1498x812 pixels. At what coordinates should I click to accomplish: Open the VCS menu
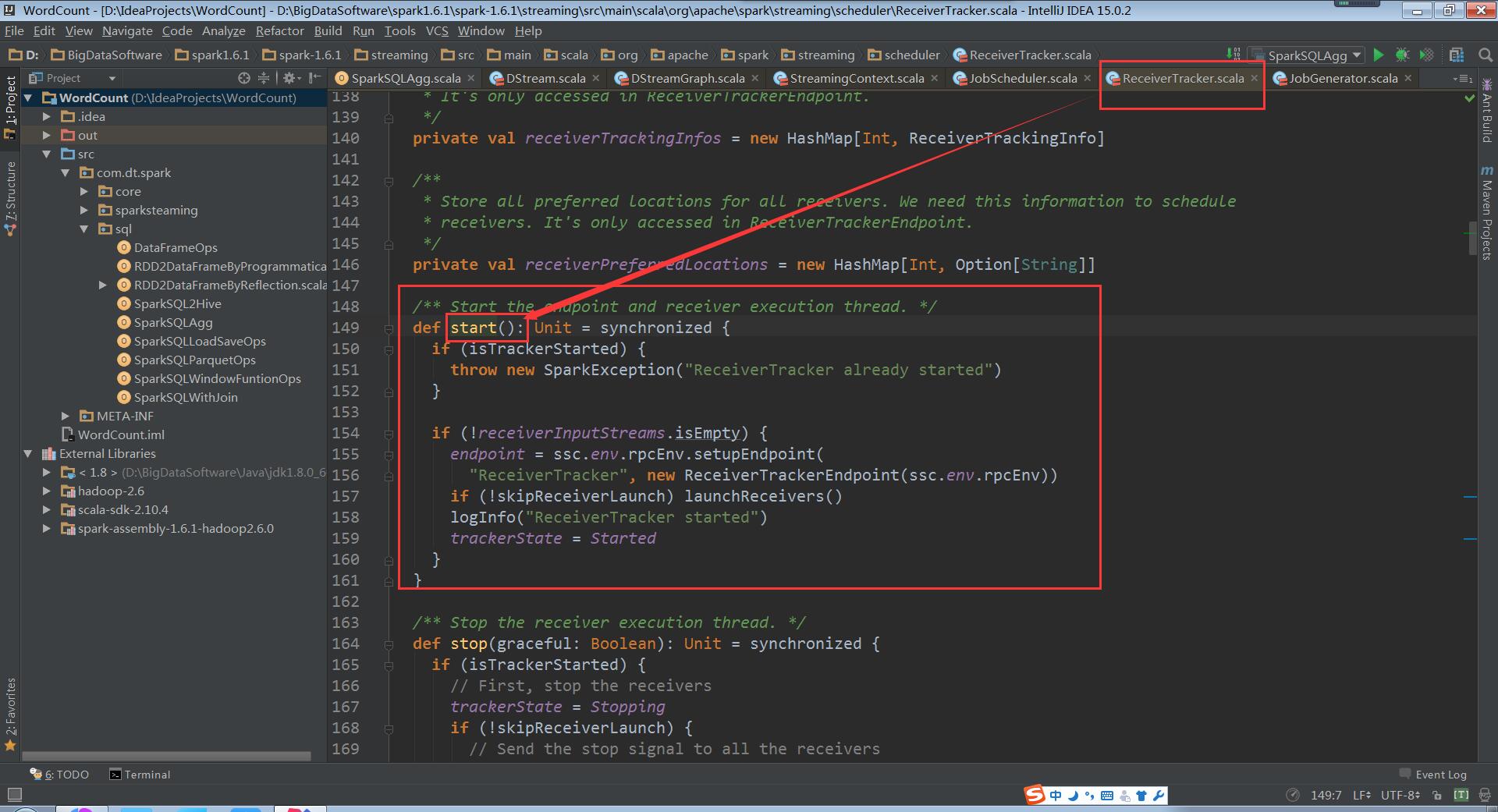coord(437,30)
